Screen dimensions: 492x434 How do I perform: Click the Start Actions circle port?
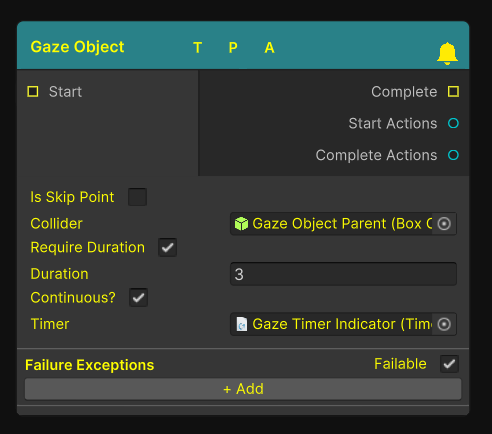pyautogui.click(x=453, y=123)
